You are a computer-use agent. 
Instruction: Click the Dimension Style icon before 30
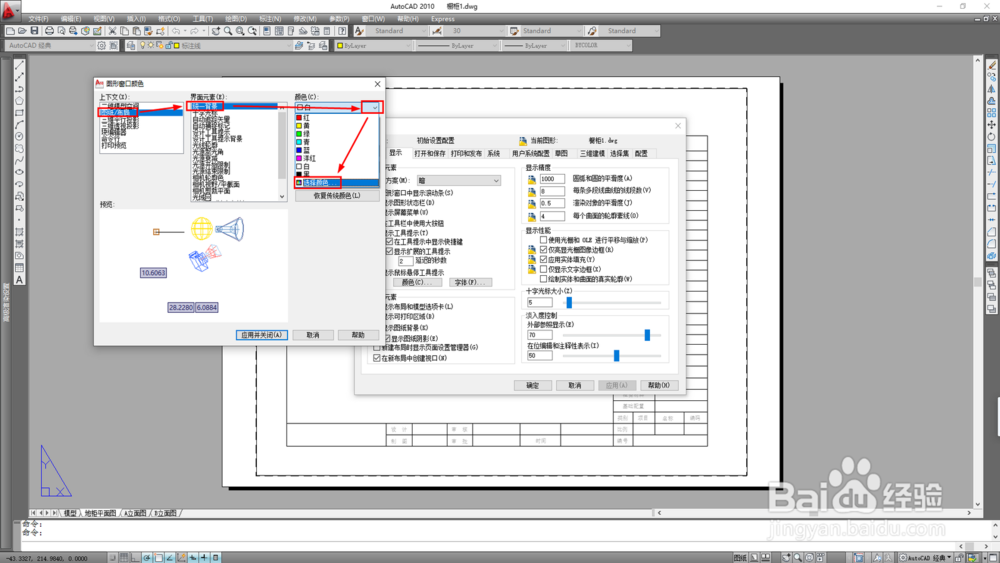click(x=437, y=31)
